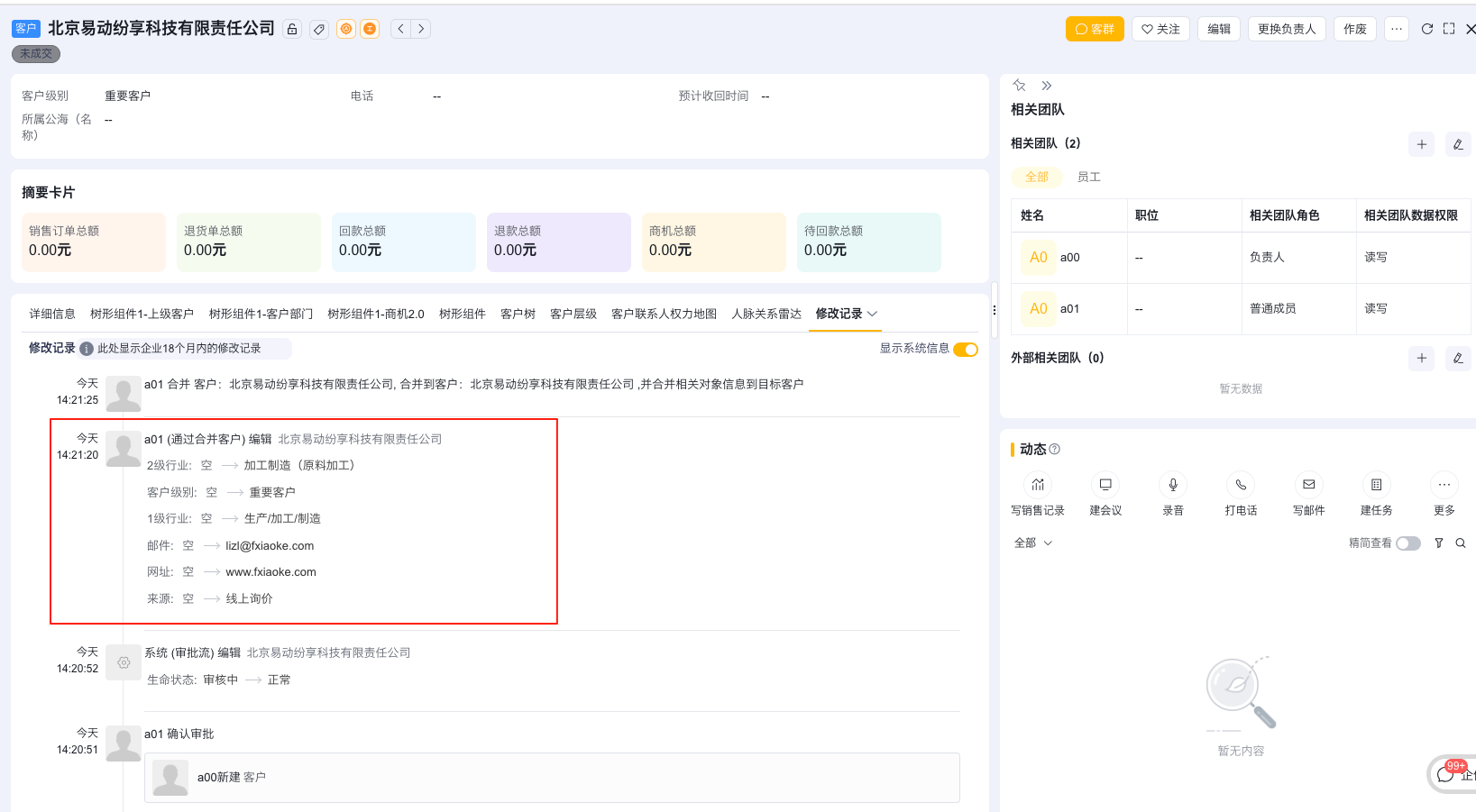Click the yellow 客群 button
Viewport: 1476px width, 812px height.
1094,28
